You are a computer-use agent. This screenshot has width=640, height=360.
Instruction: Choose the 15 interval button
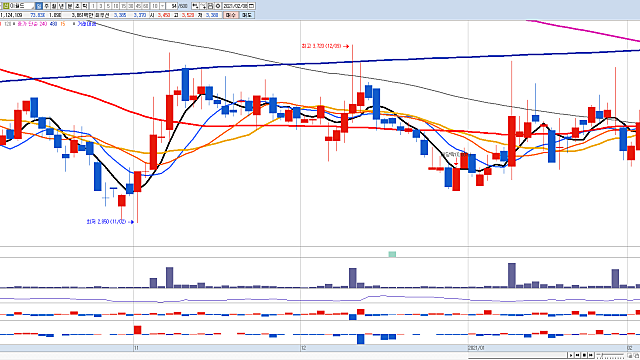(123, 6)
